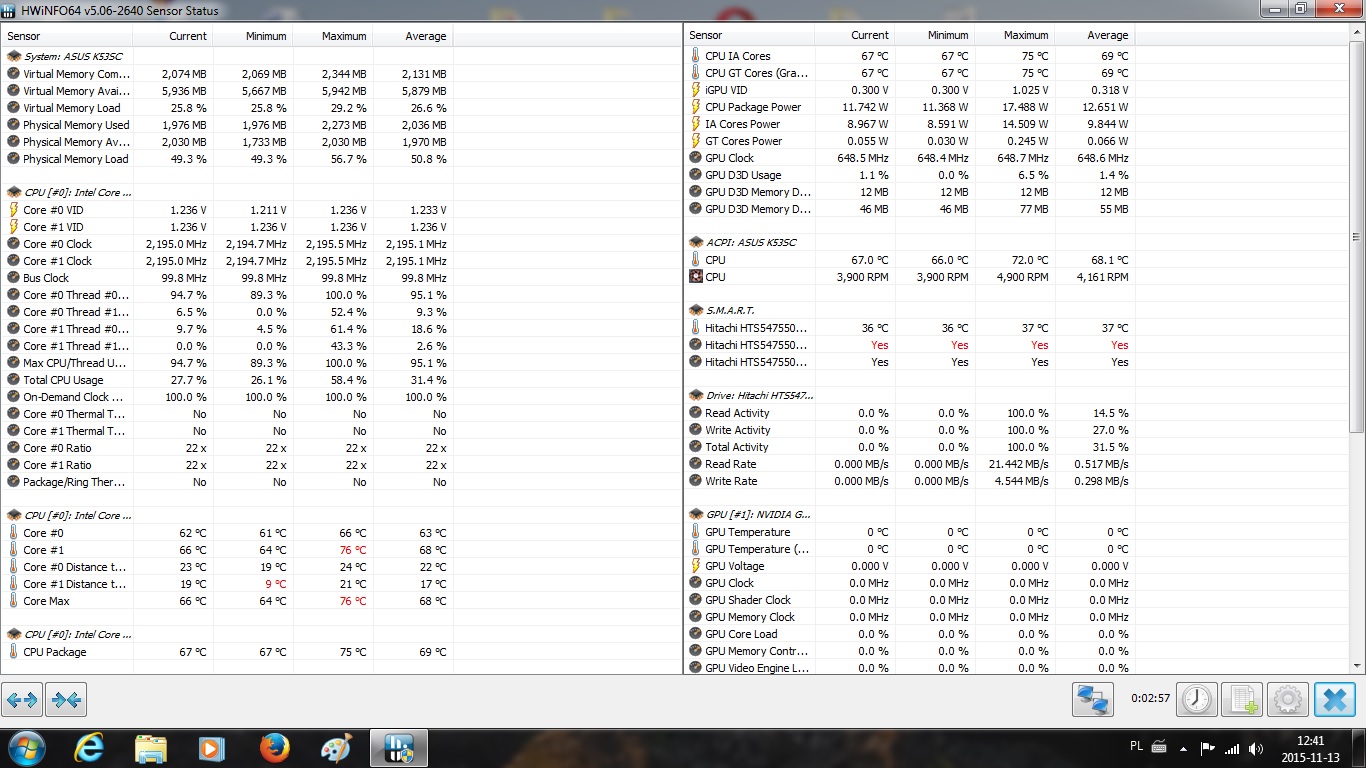The height and width of the screenshot is (768, 1366).
Task: Select the 'Total CPU Usage' sensor label
Action: (63, 380)
